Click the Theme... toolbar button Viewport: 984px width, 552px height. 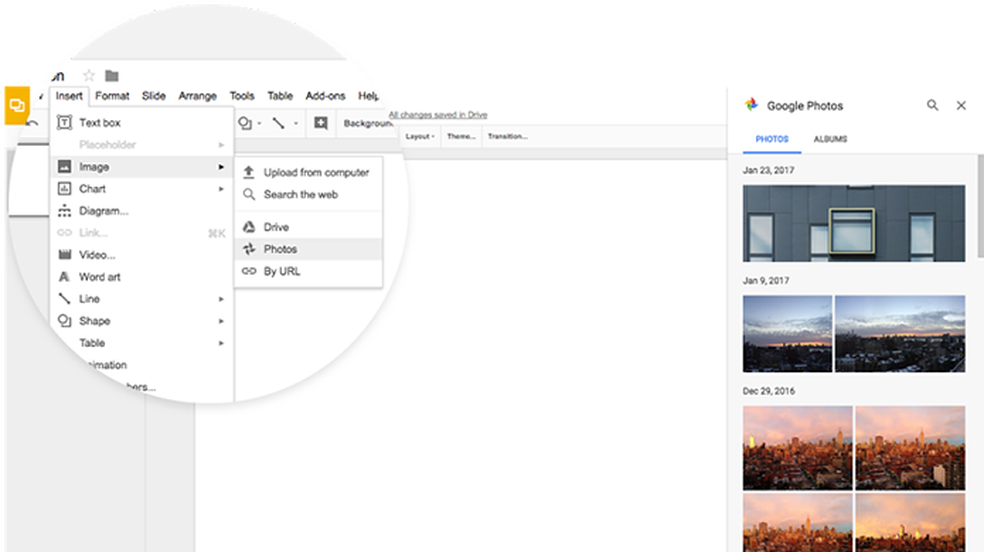(x=461, y=136)
